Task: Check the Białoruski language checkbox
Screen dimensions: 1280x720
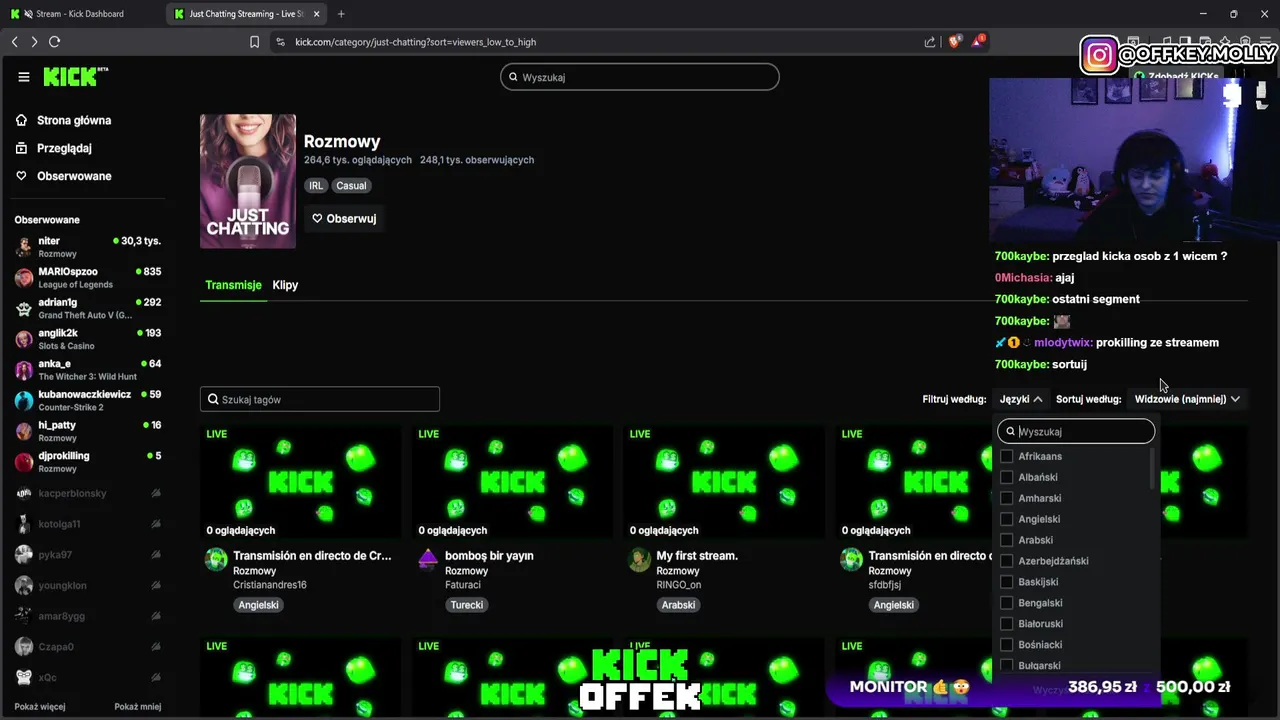Action: [x=1007, y=624]
